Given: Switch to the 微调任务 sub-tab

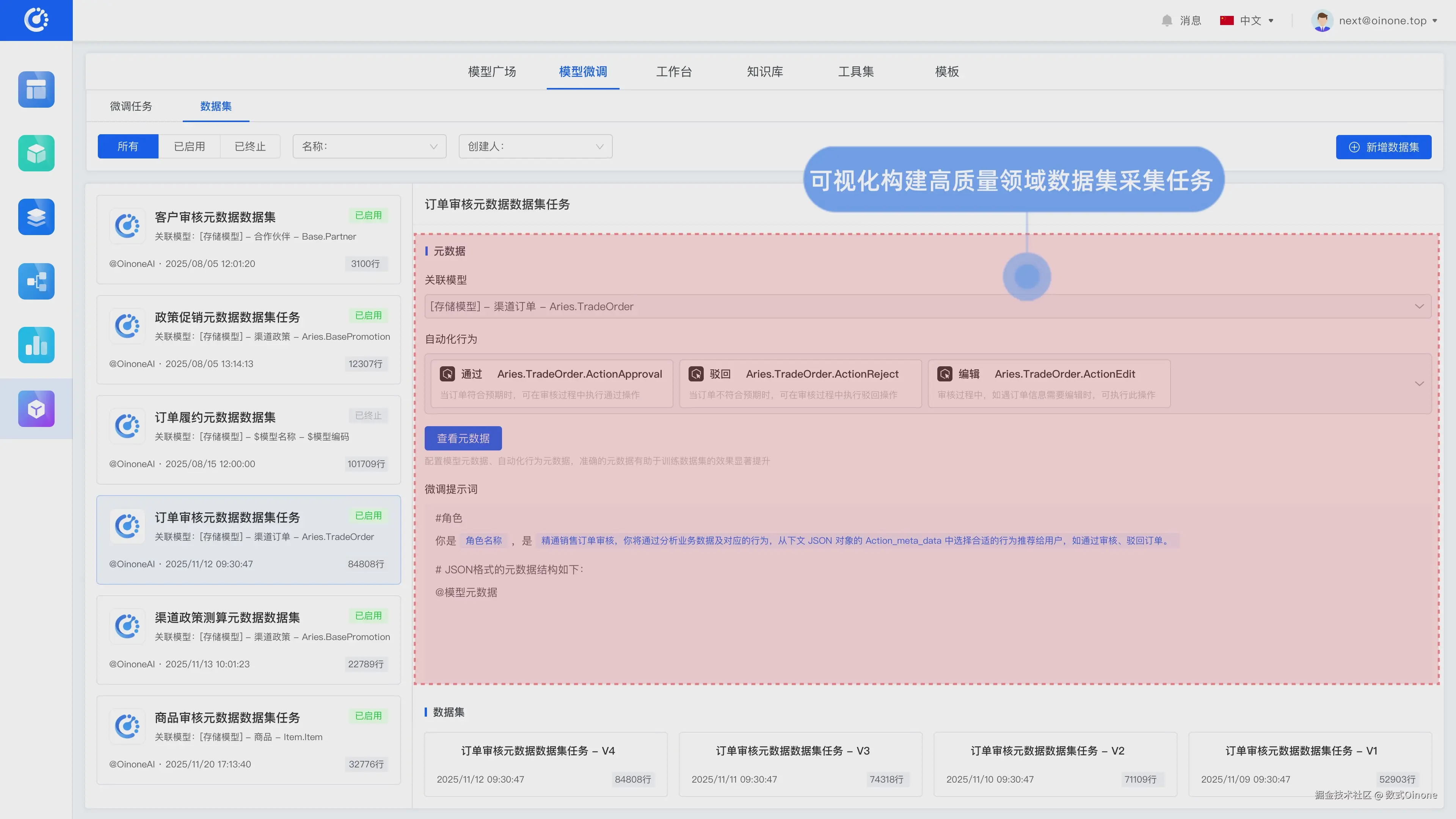Looking at the screenshot, I should click(130, 106).
